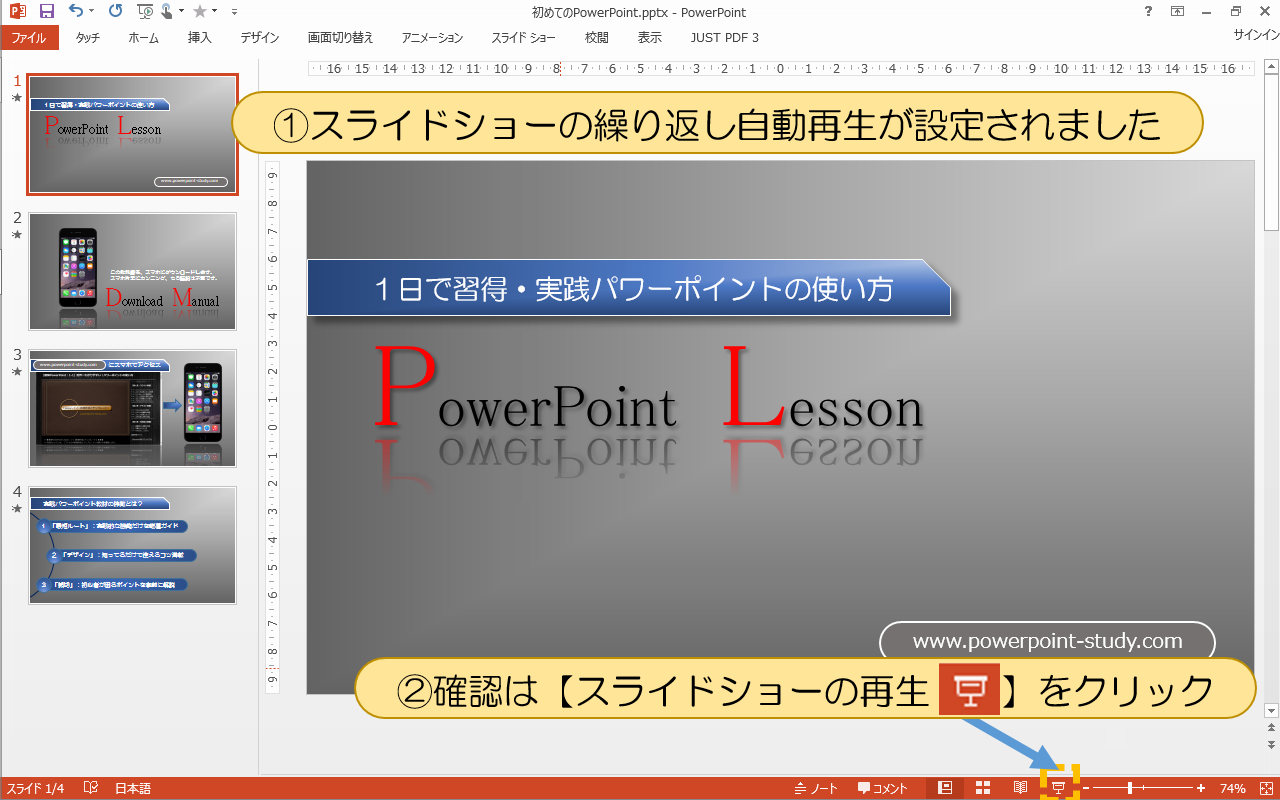Open ribbon display options icon
The width and height of the screenshot is (1280, 800).
[1177, 12]
